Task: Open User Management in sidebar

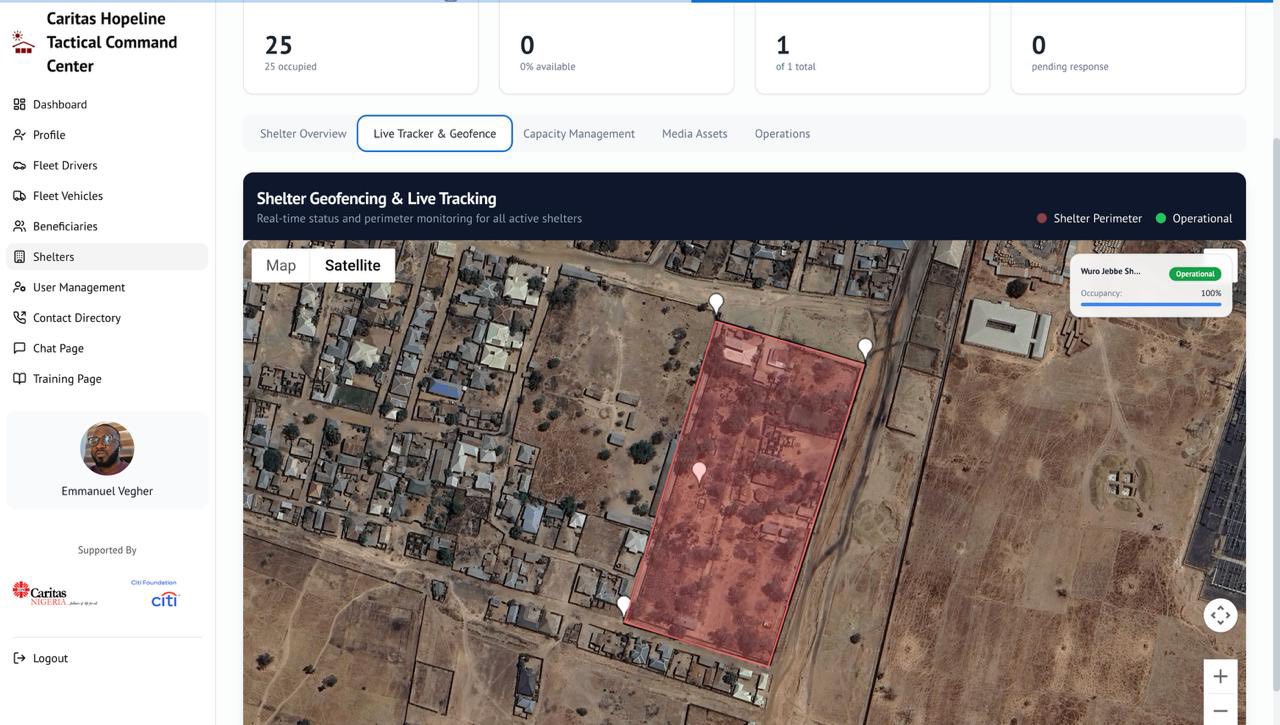Action: click(78, 287)
